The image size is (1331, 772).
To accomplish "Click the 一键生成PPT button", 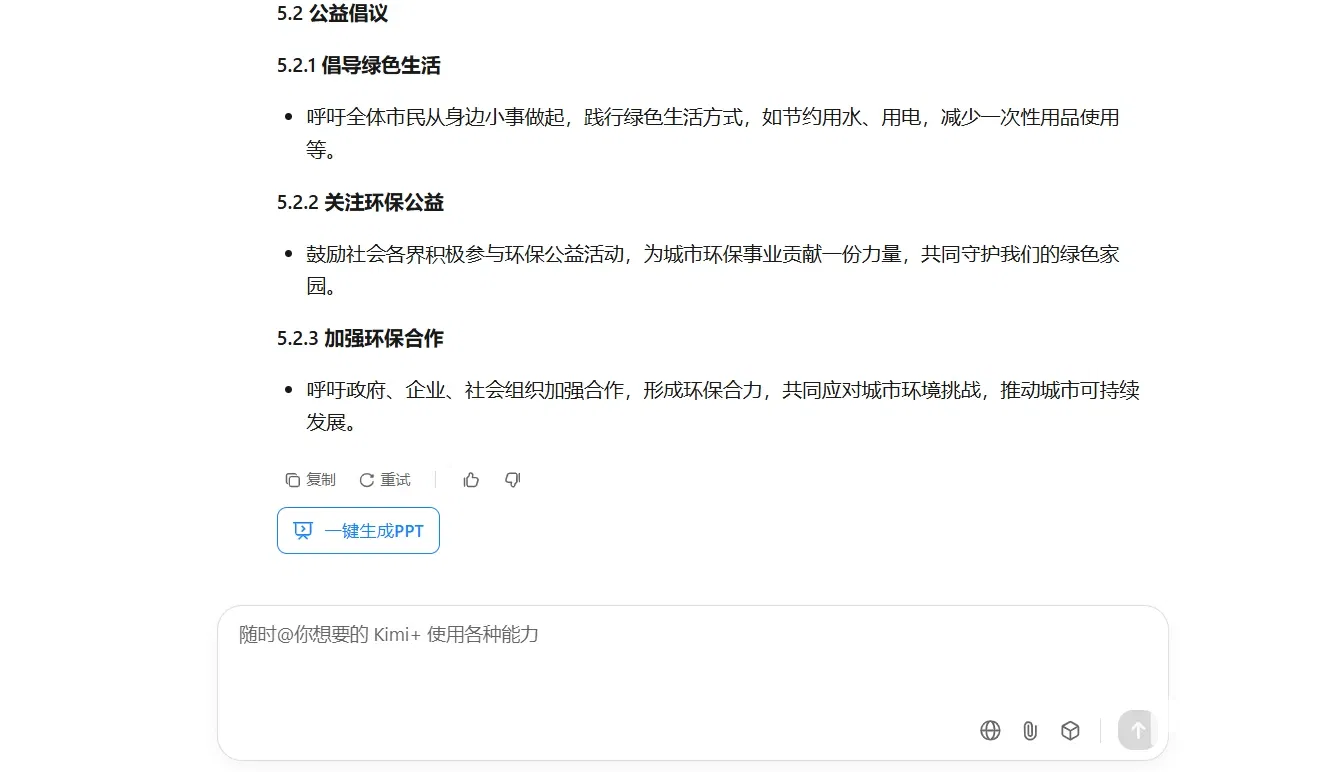I will tap(358, 531).
